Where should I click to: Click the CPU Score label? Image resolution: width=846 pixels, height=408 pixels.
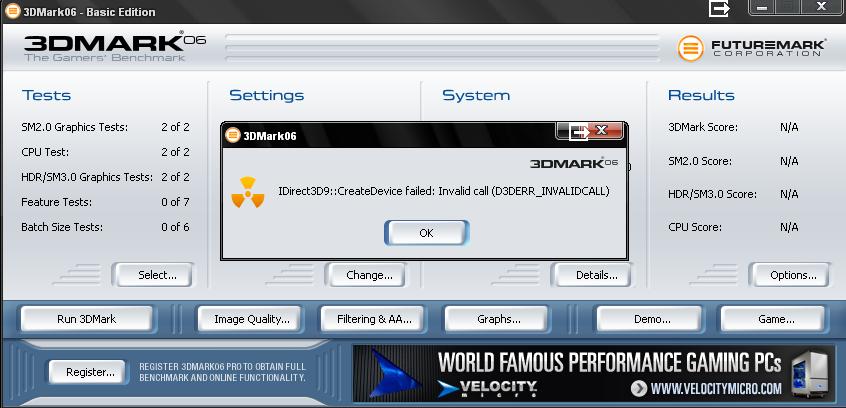(x=695, y=227)
